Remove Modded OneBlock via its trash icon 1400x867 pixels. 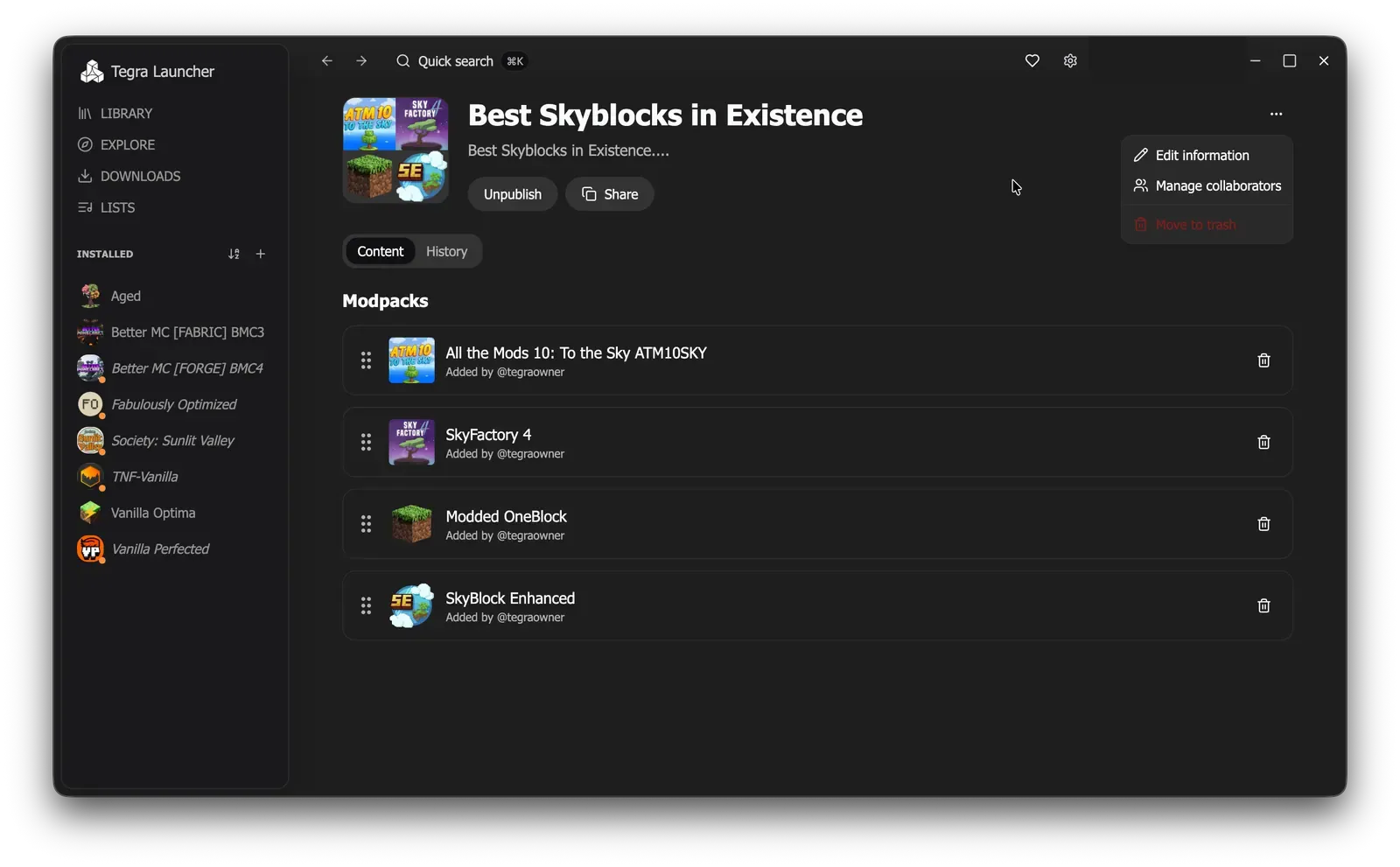tap(1263, 524)
